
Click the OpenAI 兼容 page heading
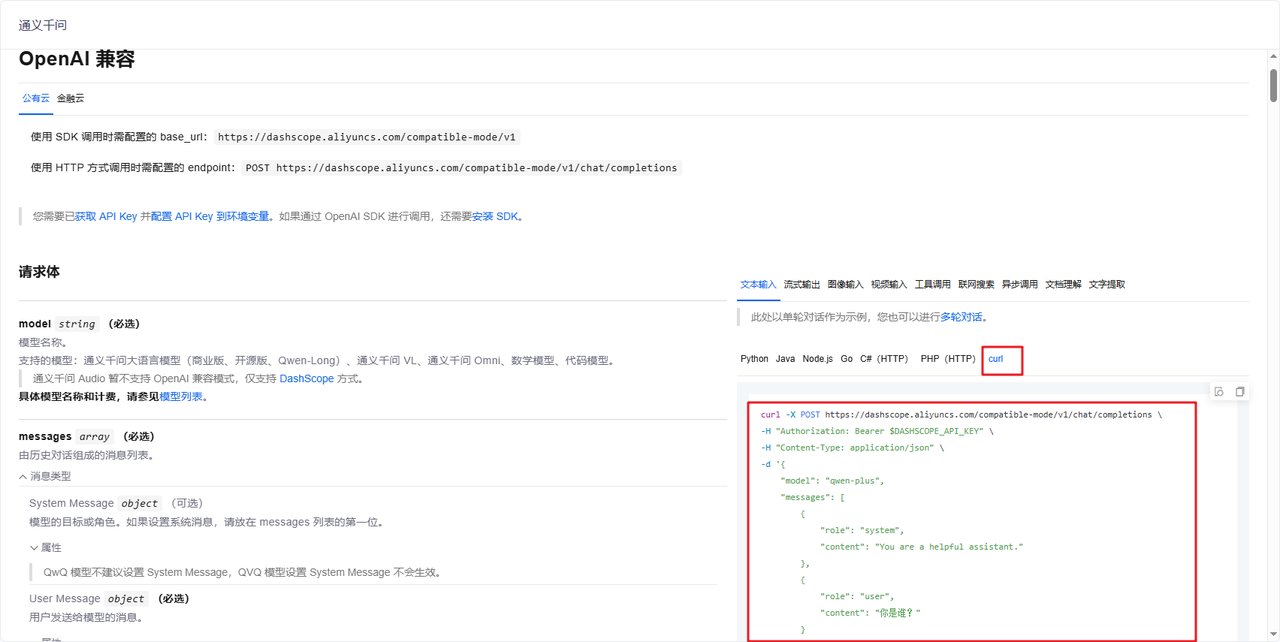[77, 59]
